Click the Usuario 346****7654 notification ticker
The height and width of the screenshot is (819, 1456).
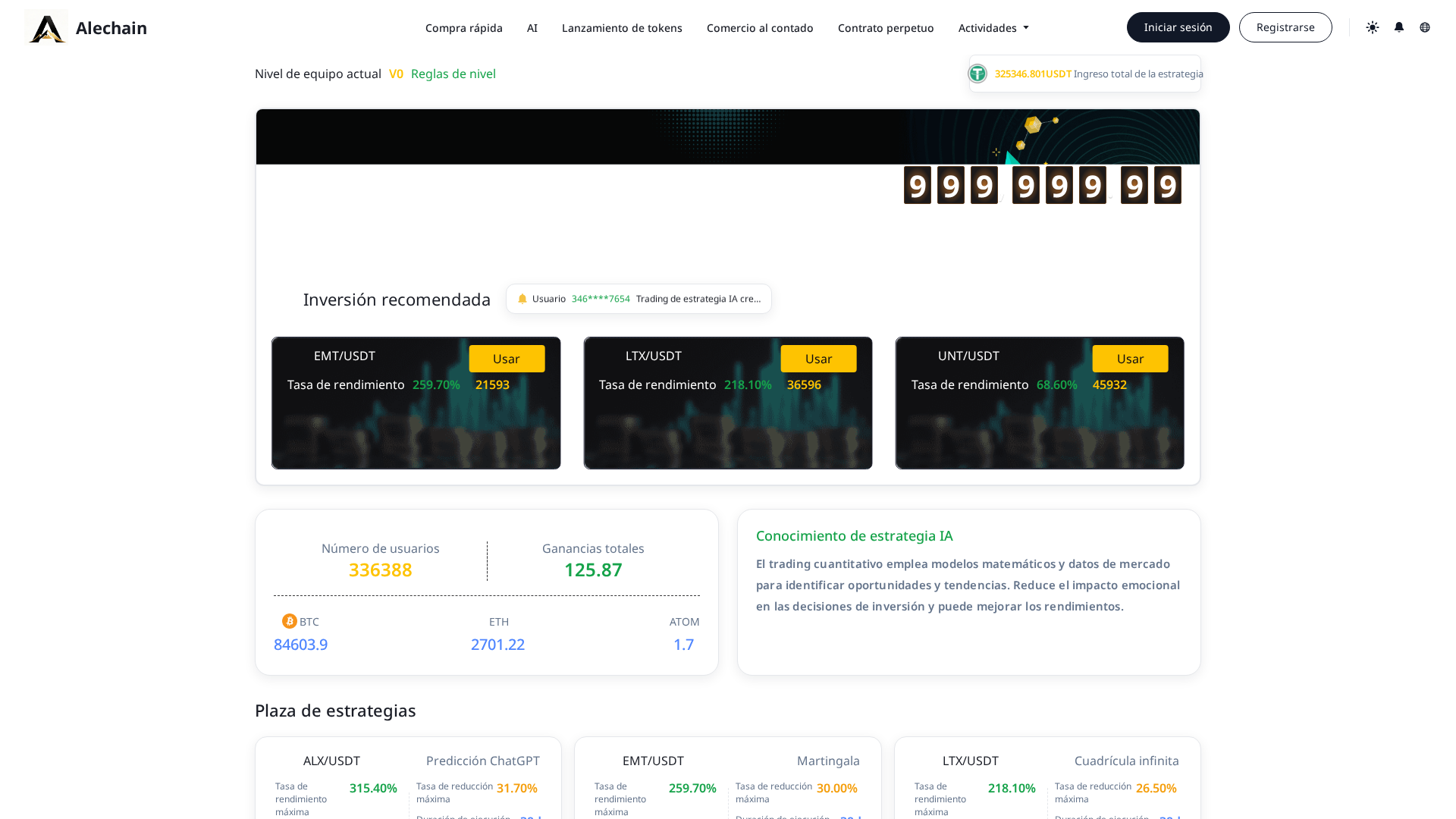(x=639, y=299)
